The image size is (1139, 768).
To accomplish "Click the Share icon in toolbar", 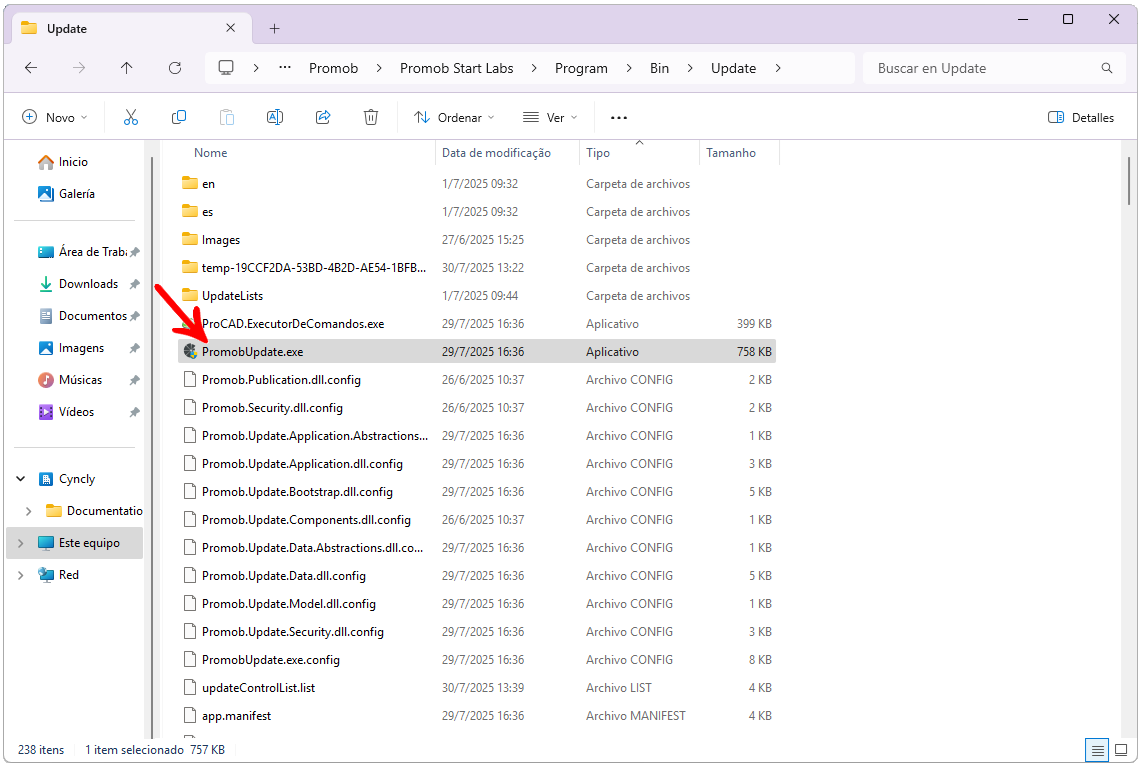I will pos(323,117).
